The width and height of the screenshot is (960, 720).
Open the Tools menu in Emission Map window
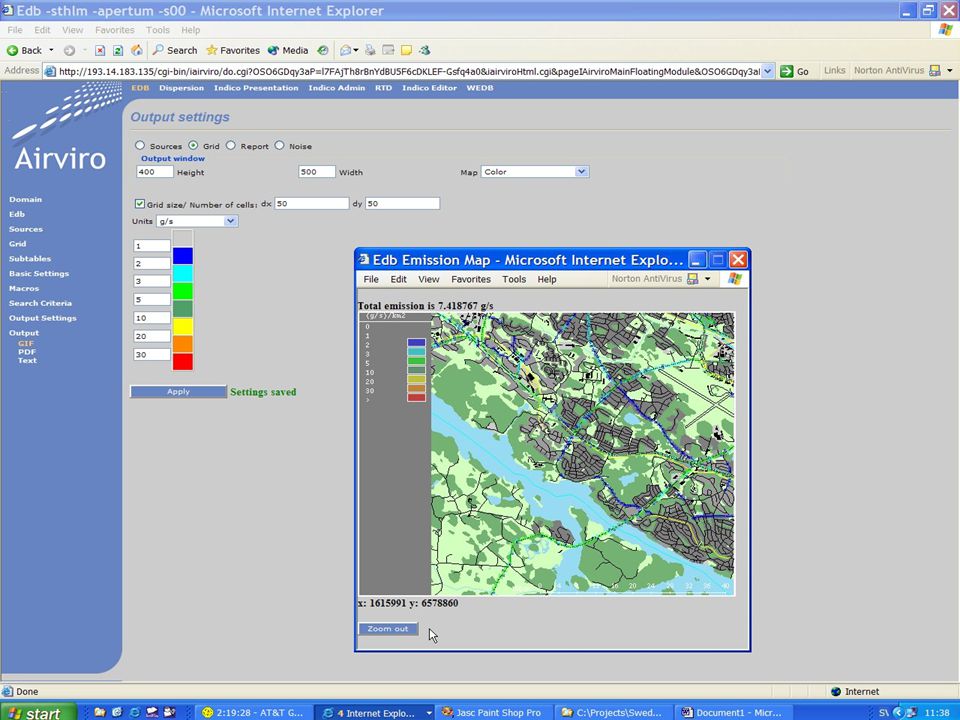tap(514, 279)
